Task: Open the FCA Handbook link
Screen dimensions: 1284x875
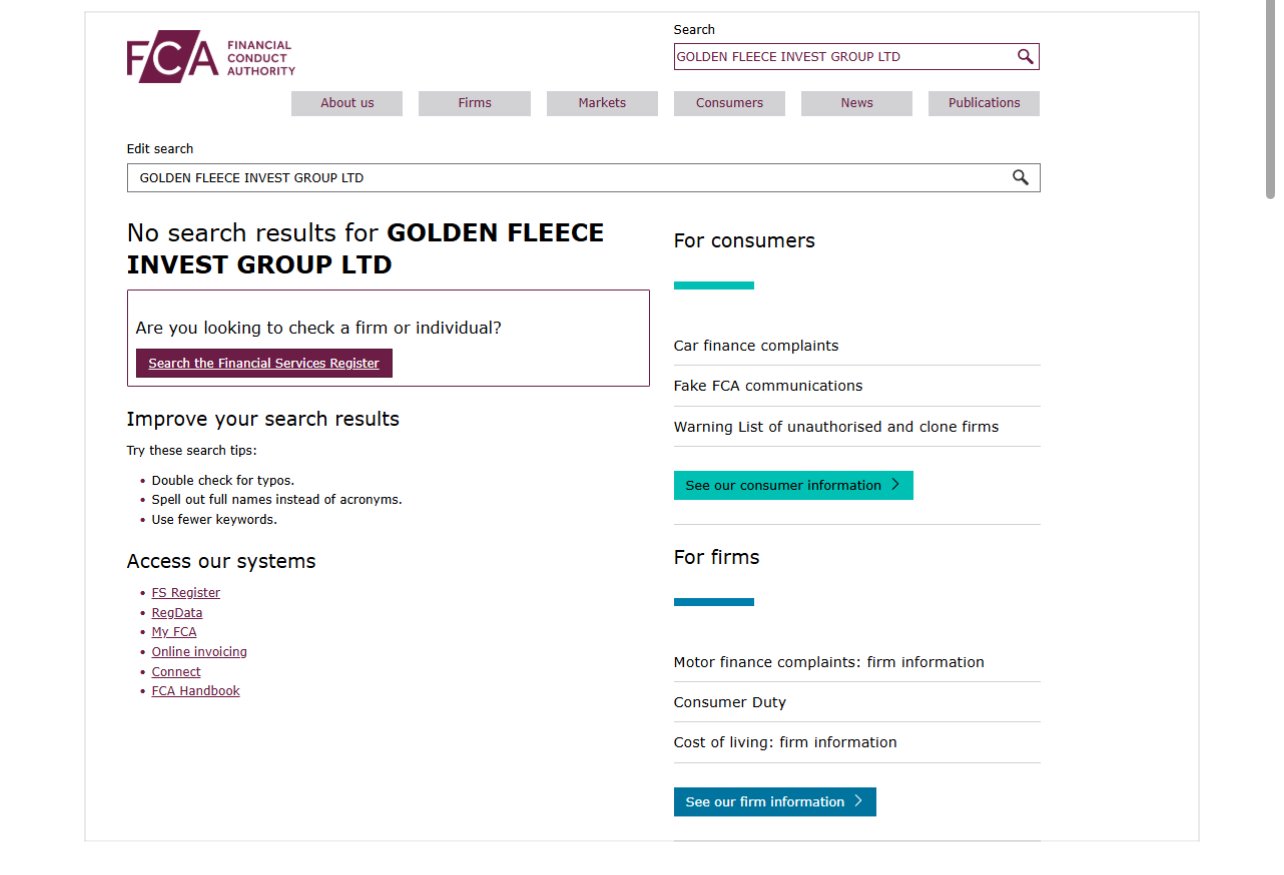Action: [196, 691]
